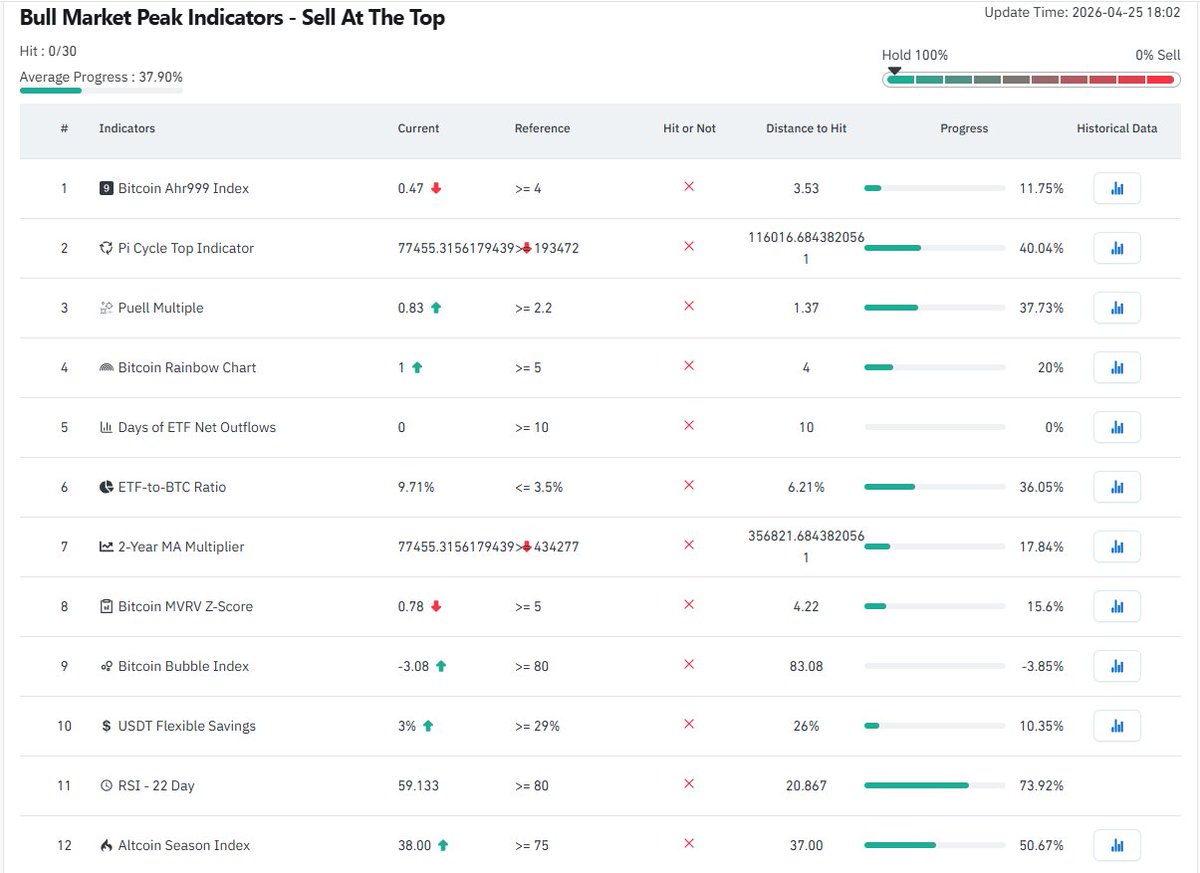Click the Indicators column header
1200x873 pixels.
click(127, 128)
